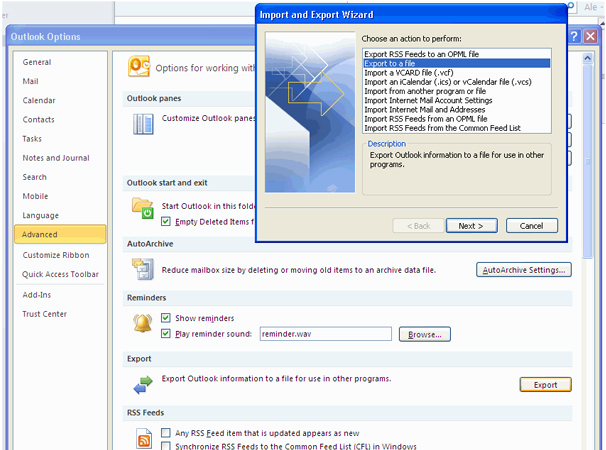Close the Outlook Options dialog
This screenshot has height=450, width=606.
click(590, 36)
